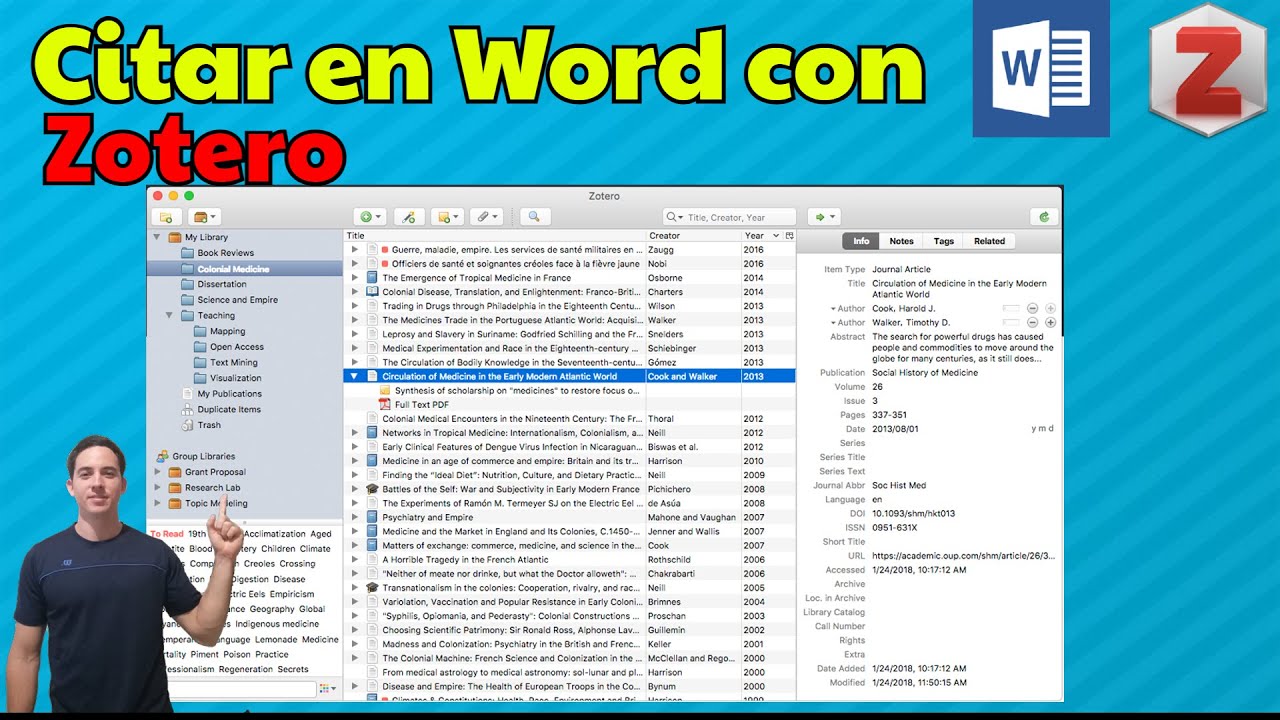Image resolution: width=1280 pixels, height=720 pixels.
Task: Expand The Emergence of Tropical Medicine item
Action: [x=354, y=278]
